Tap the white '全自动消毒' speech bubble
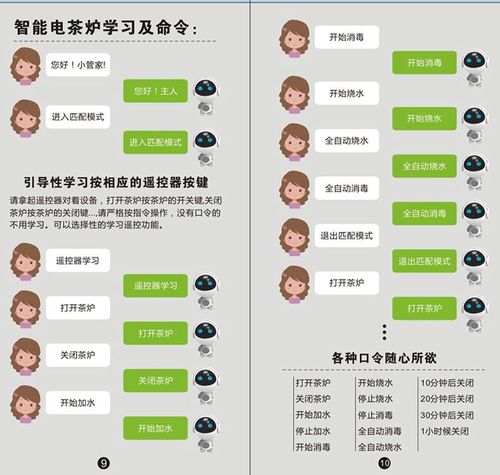The image size is (500, 475). [347, 188]
